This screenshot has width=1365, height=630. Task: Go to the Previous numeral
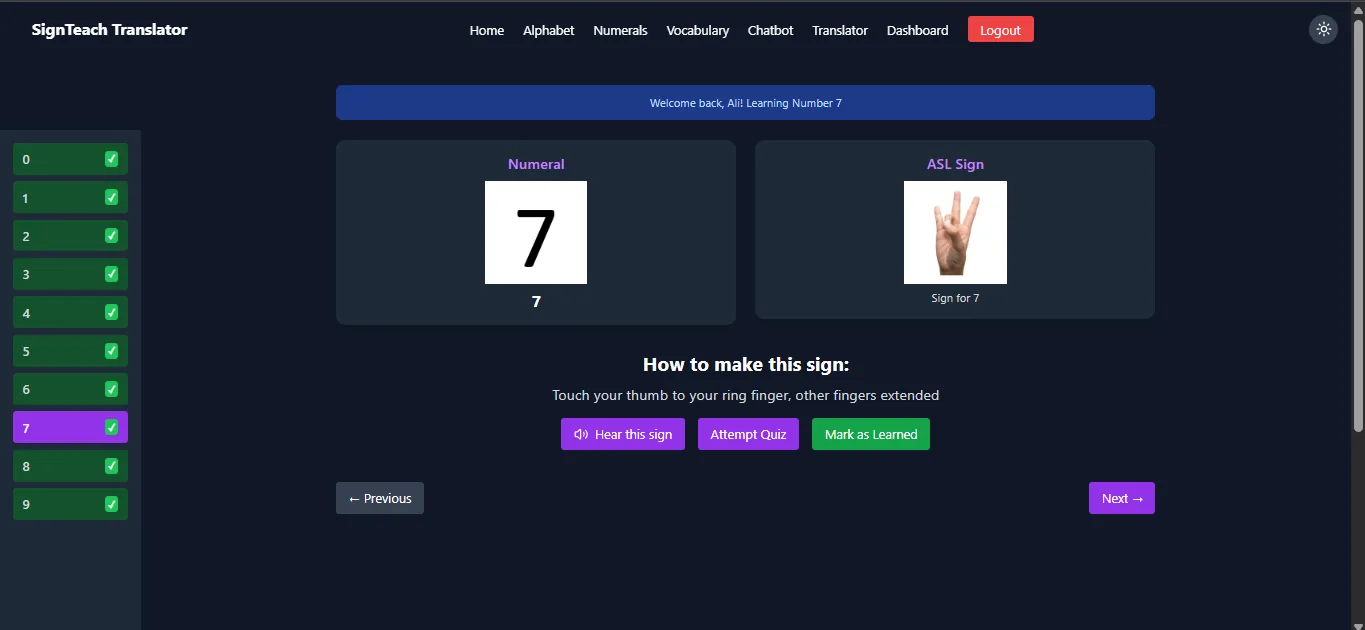pyautogui.click(x=380, y=498)
